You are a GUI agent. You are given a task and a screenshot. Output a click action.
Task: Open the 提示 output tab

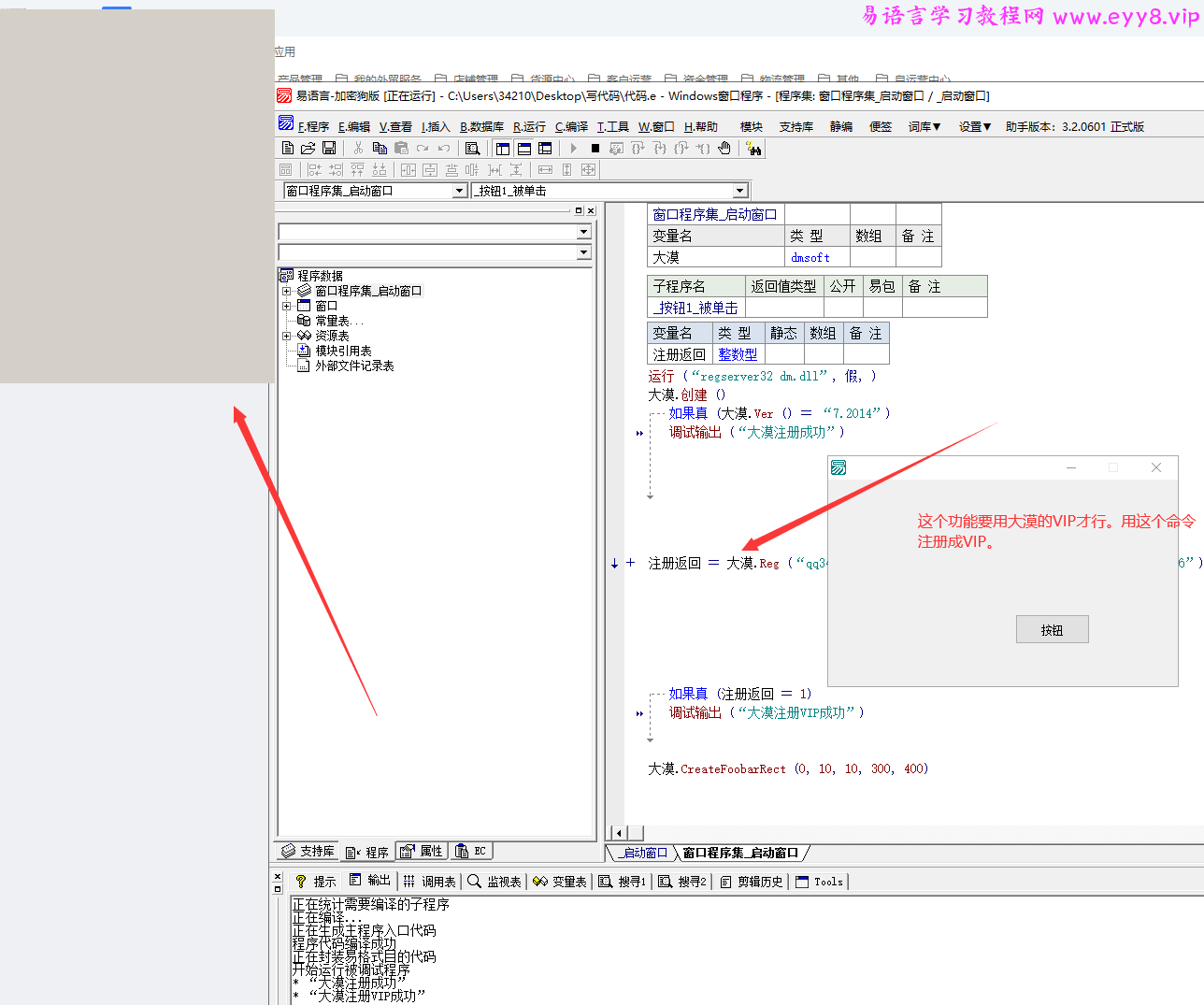(315, 881)
